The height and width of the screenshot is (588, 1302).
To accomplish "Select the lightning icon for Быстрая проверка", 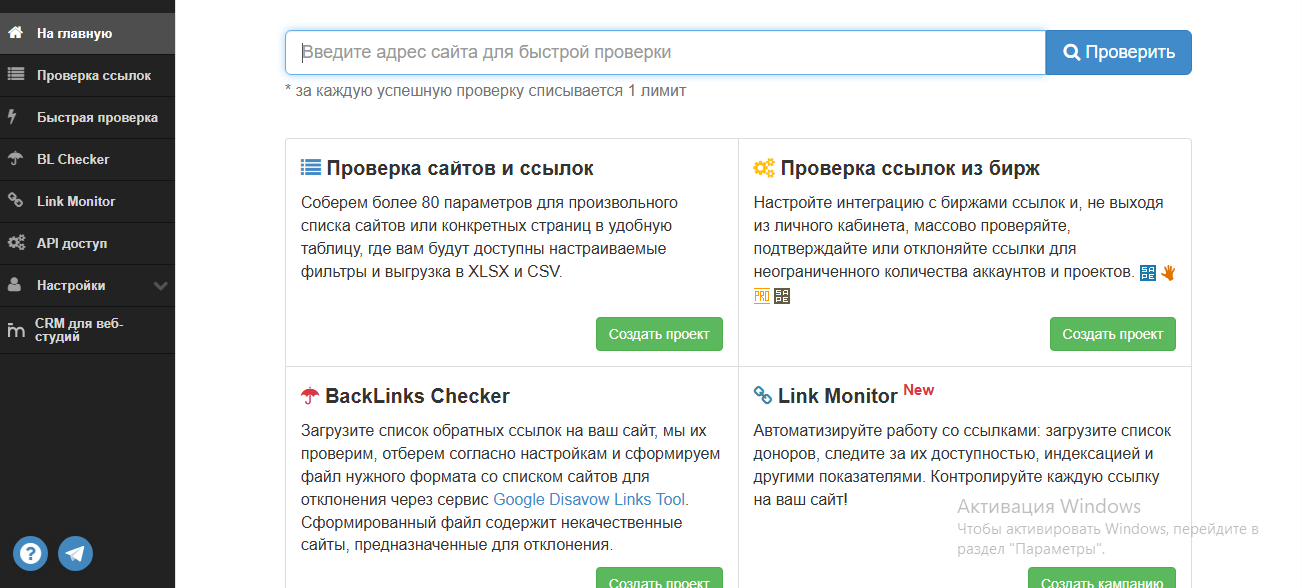I will [14, 117].
